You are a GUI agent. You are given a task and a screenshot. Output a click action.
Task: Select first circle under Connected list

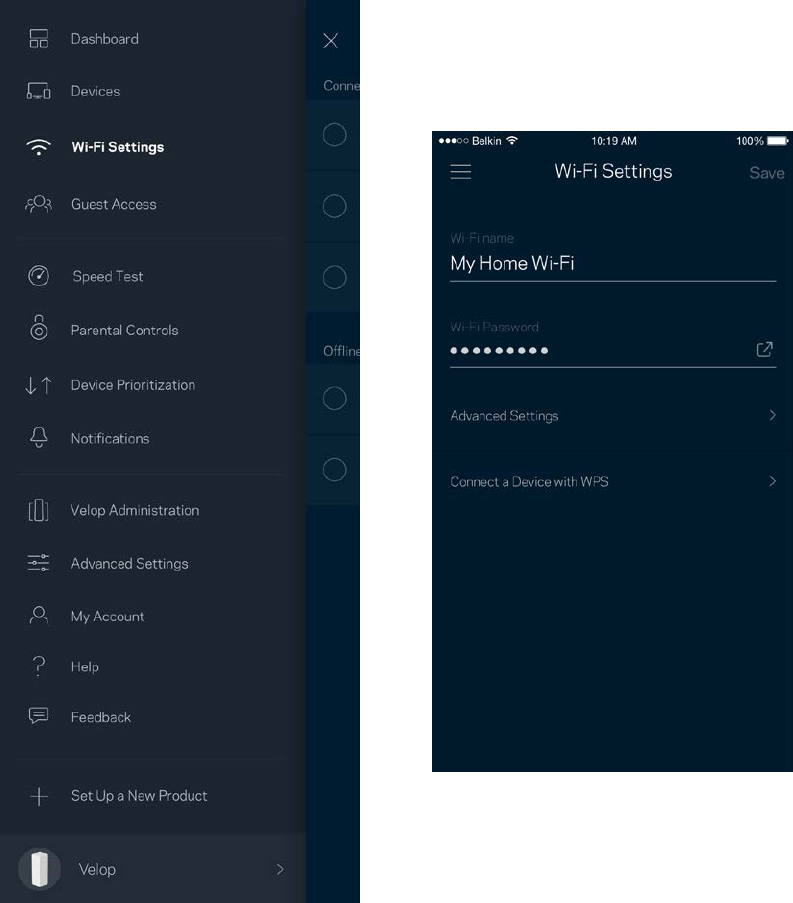[x=335, y=135]
